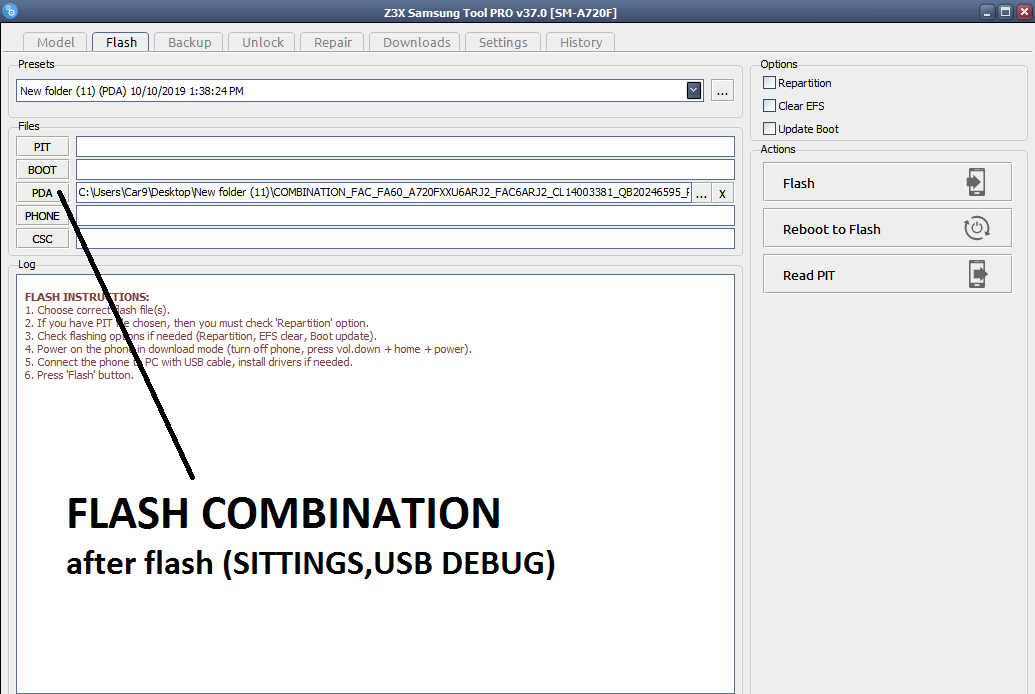
Task: Enable the Repartition checkbox
Action: coord(769,83)
